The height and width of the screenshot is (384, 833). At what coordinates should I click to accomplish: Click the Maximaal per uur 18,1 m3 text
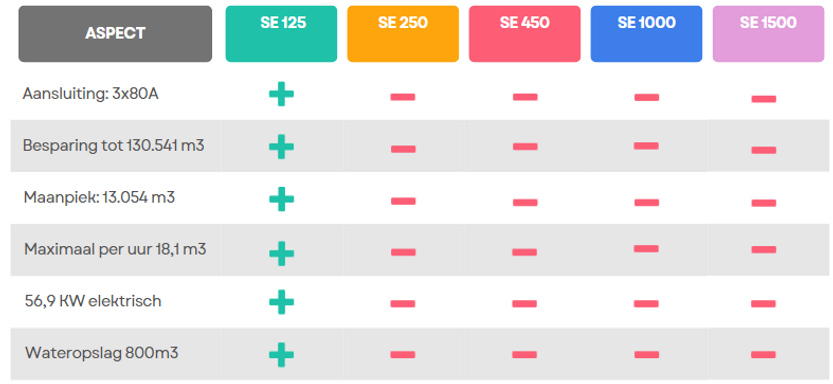(115, 249)
